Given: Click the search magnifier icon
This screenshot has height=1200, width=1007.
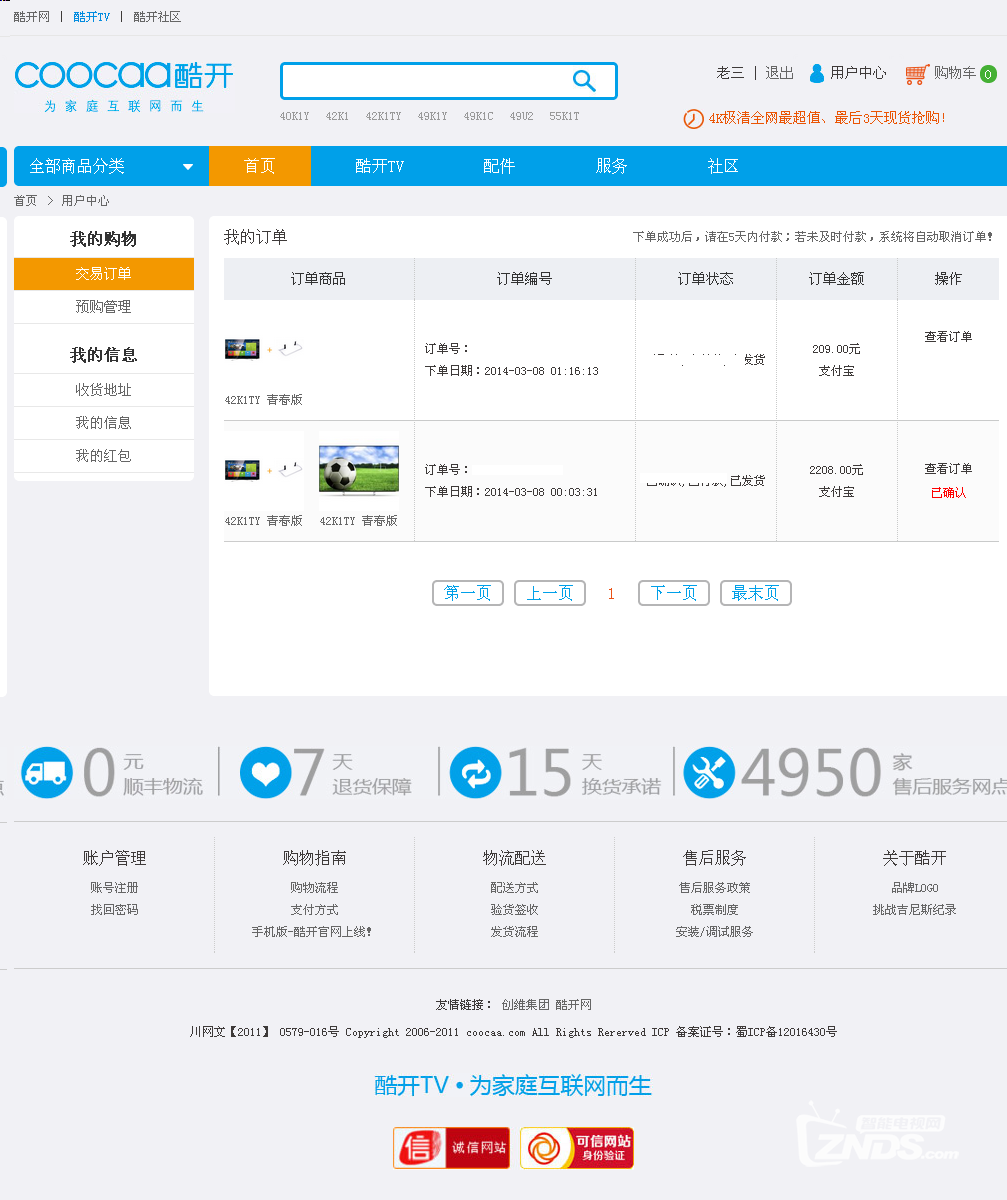Looking at the screenshot, I should click(x=584, y=81).
